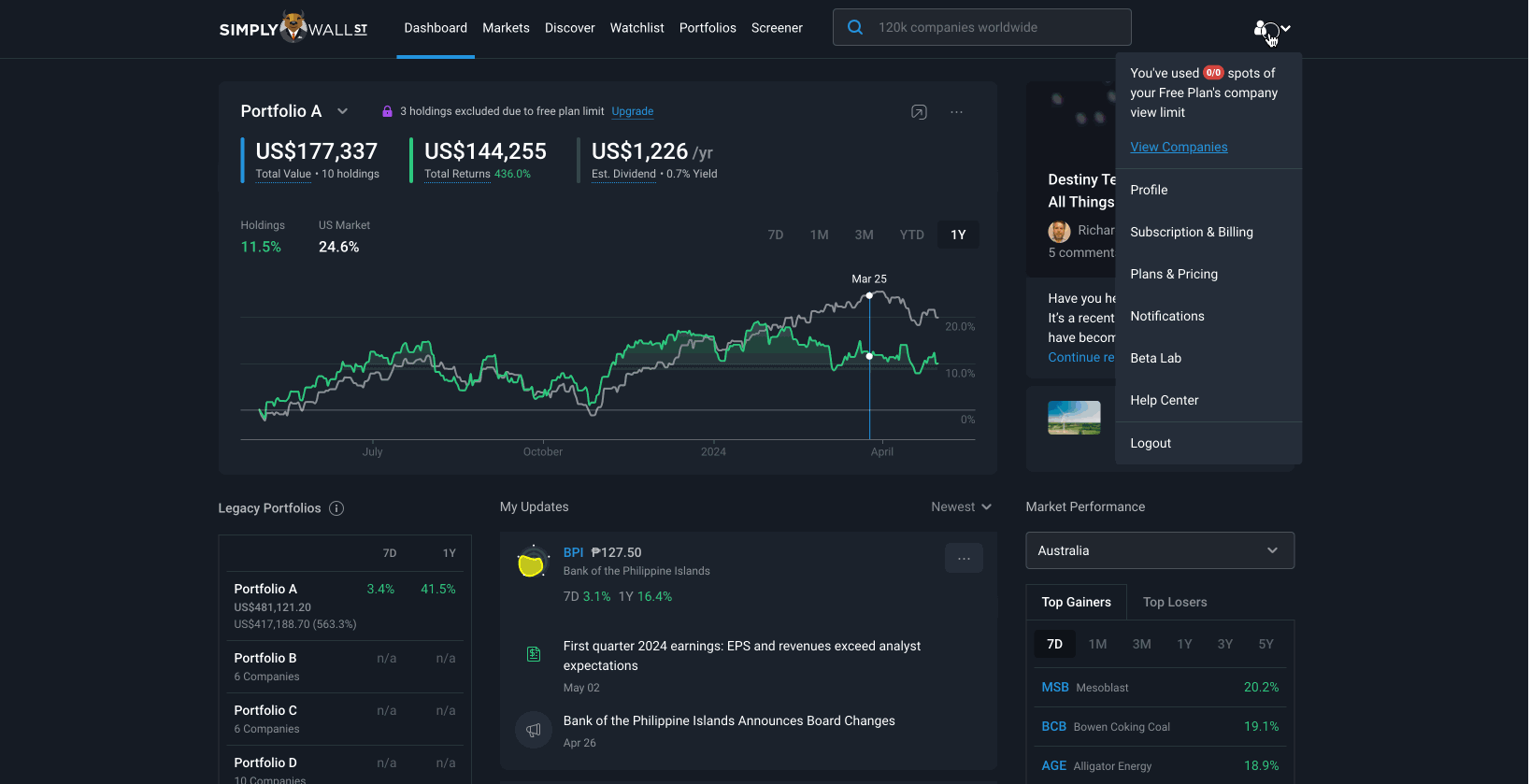Click Richard's author avatar

coord(1059,231)
